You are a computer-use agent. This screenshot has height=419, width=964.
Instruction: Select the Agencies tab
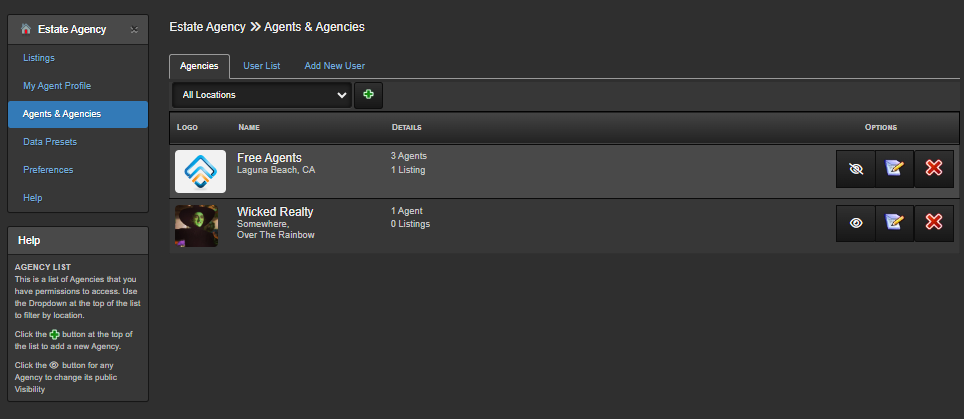[x=199, y=66]
